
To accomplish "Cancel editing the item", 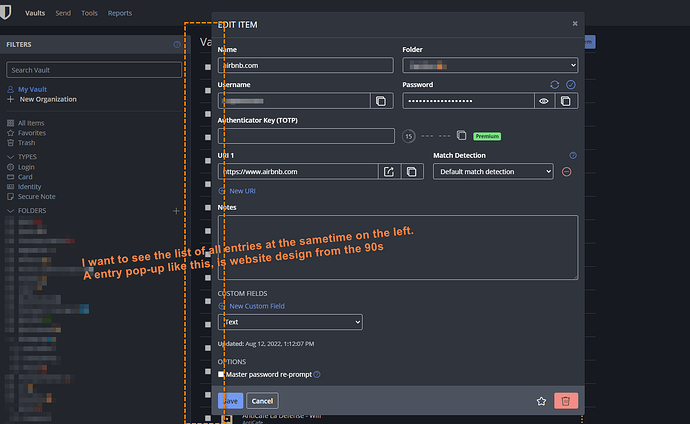I will tap(262, 401).
